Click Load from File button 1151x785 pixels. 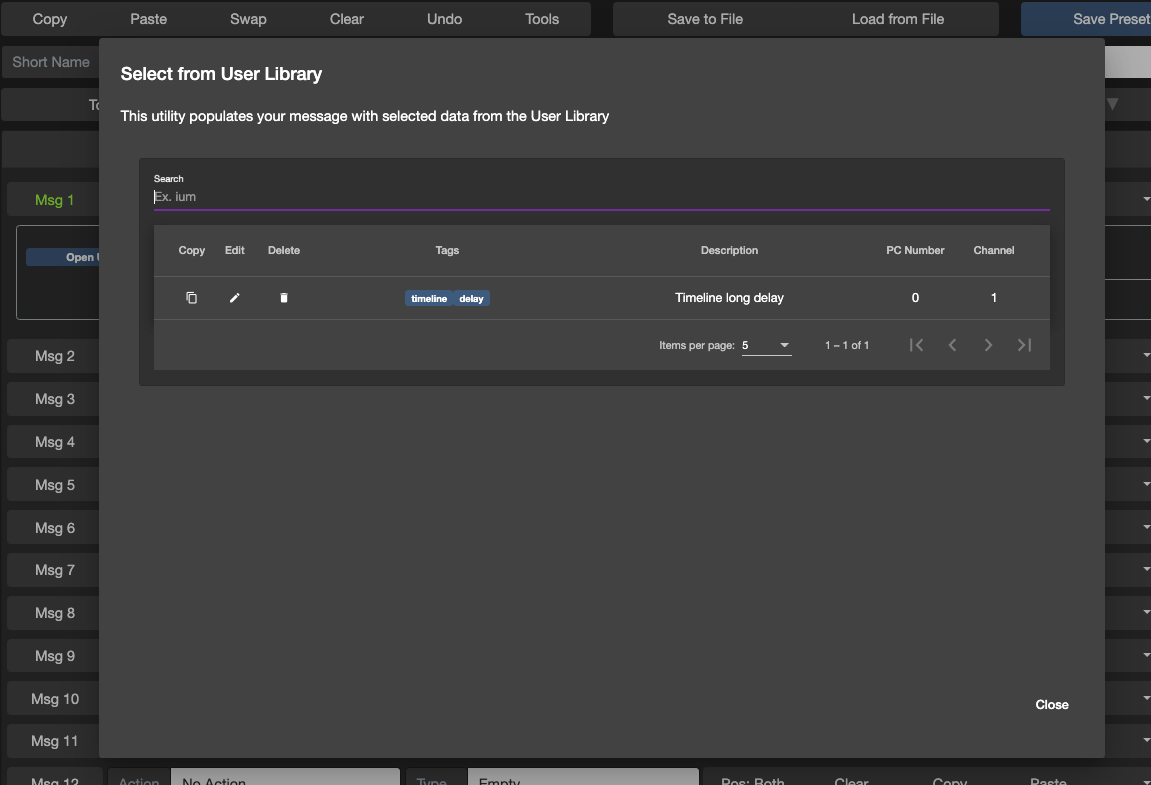(x=898, y=19)
